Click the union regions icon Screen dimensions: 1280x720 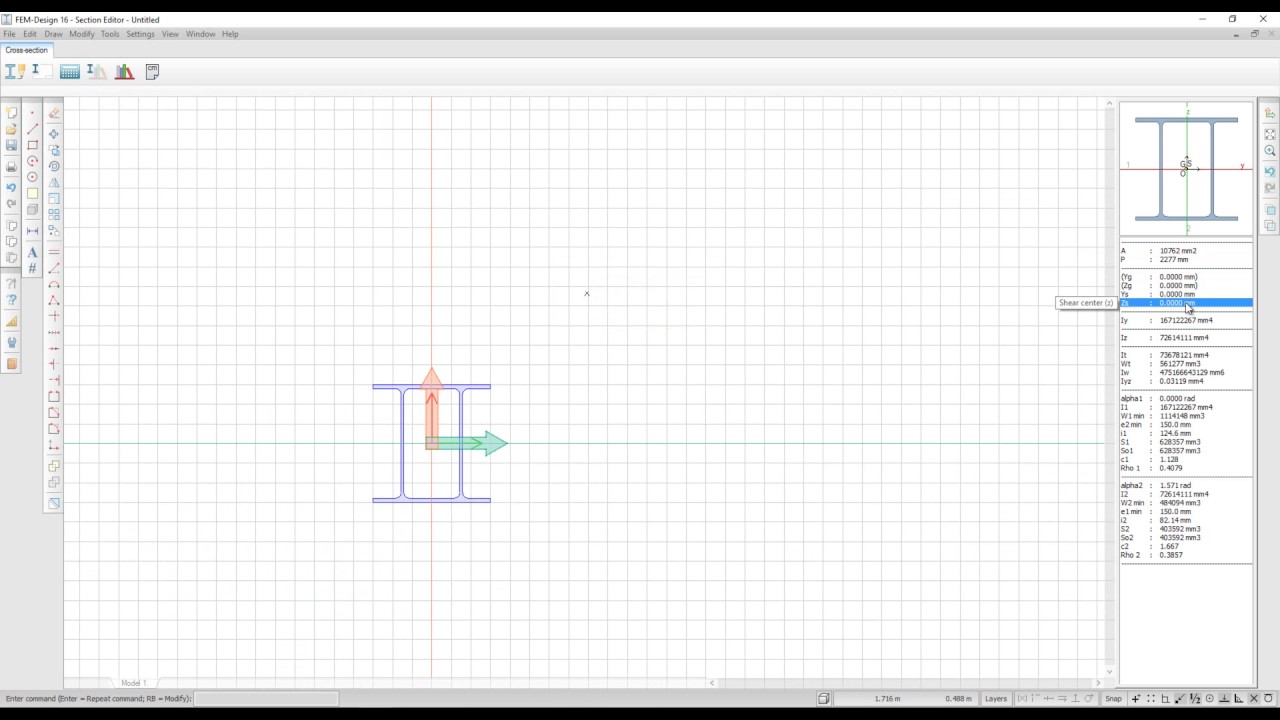pyautogui.click(x=54, y=466)
